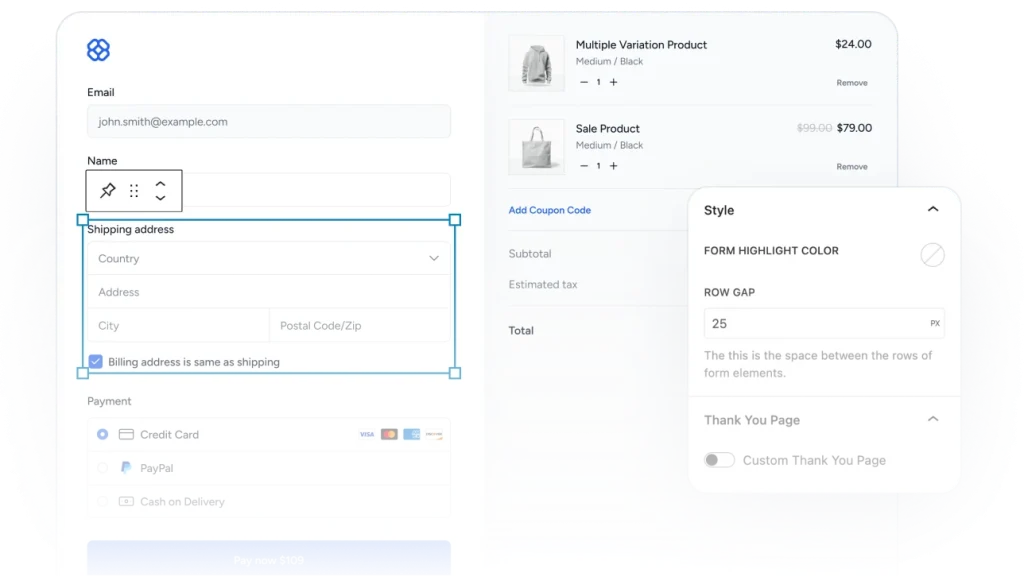Open the Form Highlight Color swatch
This screenshot has width=1024, height=588.
point(932,255)
